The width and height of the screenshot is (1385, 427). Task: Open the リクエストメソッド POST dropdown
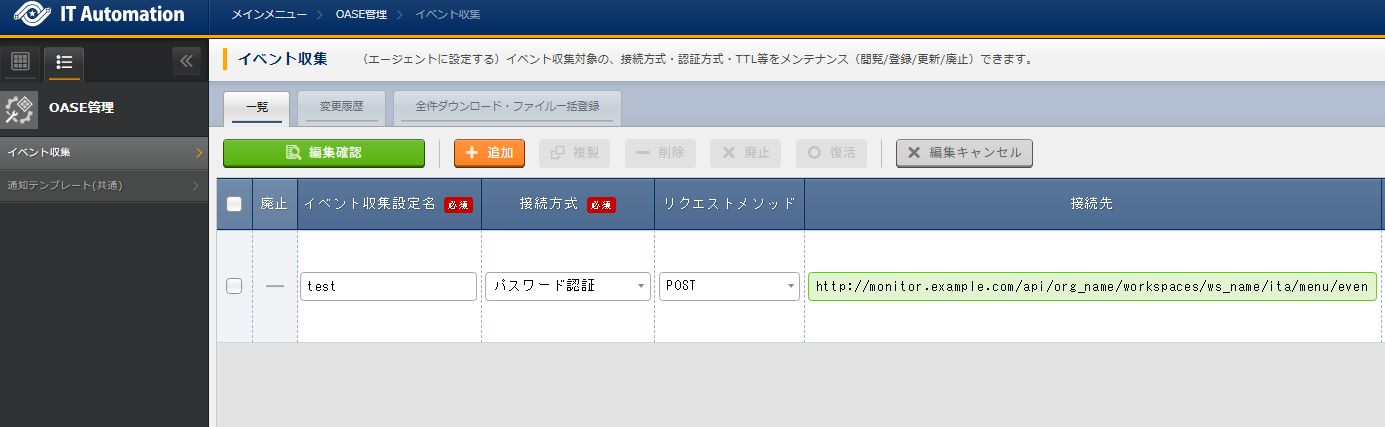729,286
